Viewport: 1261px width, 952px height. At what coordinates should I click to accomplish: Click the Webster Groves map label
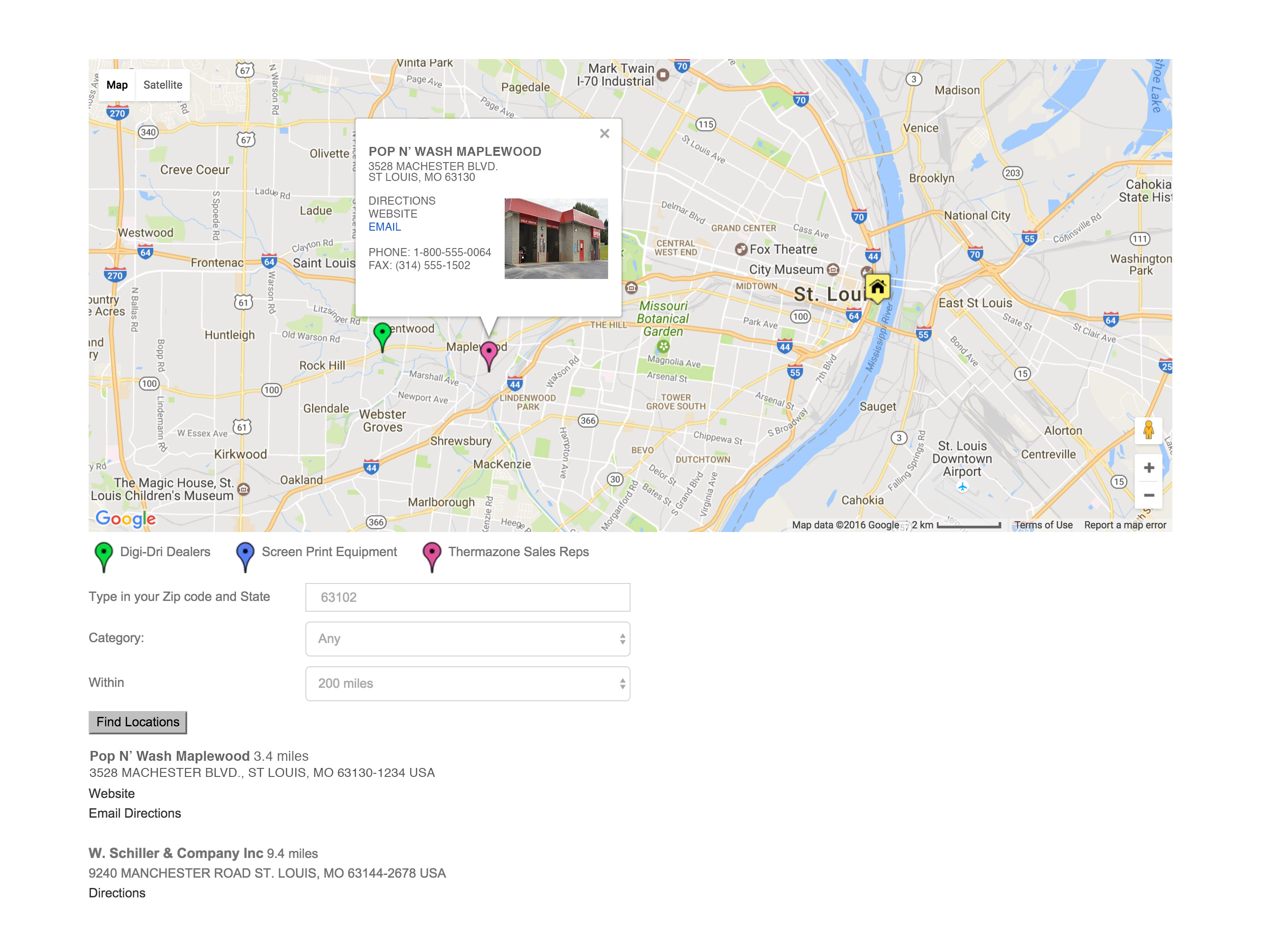pyautogui.click(x=382, y=421)
